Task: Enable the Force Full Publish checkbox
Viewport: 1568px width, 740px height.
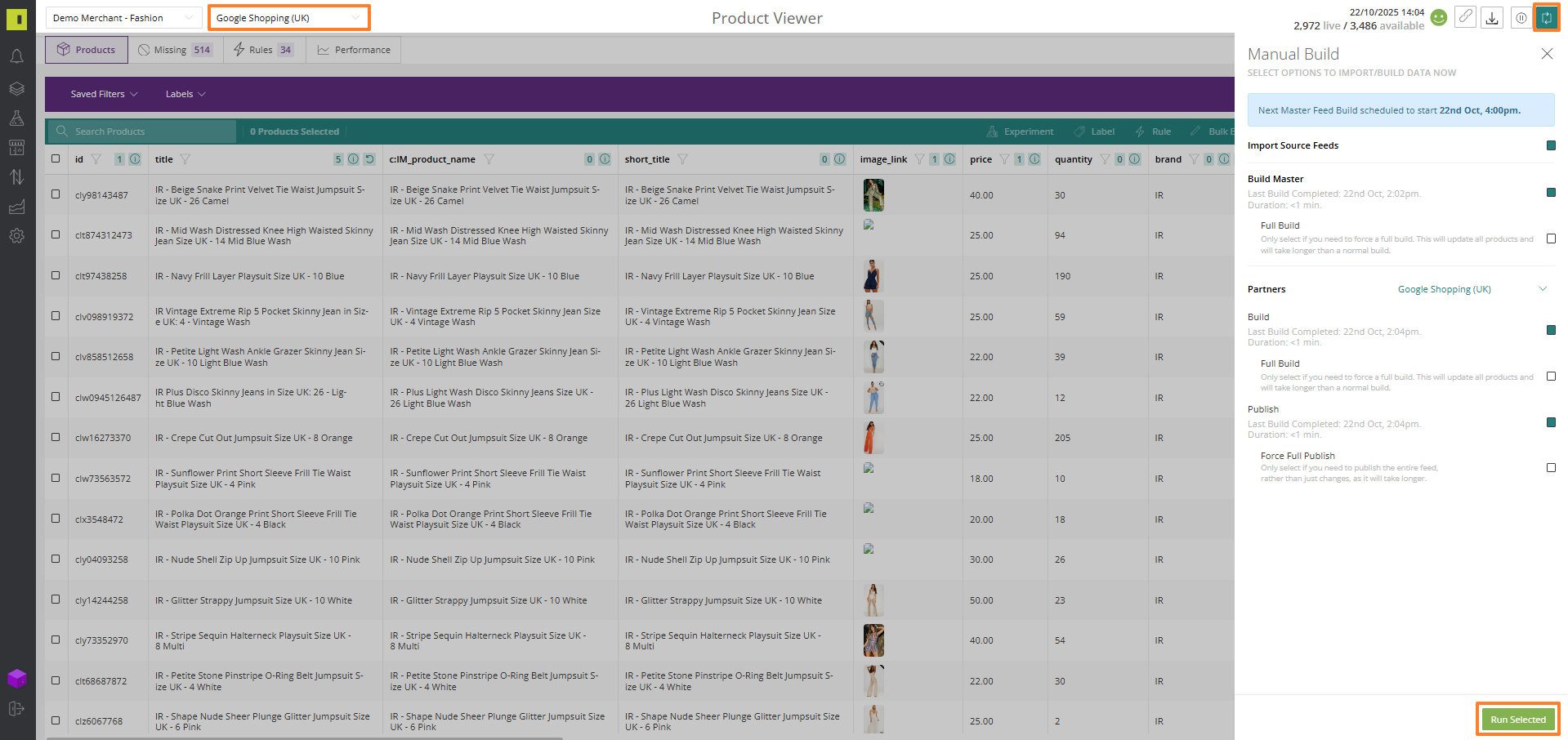Action: (x=1551, y=468)
